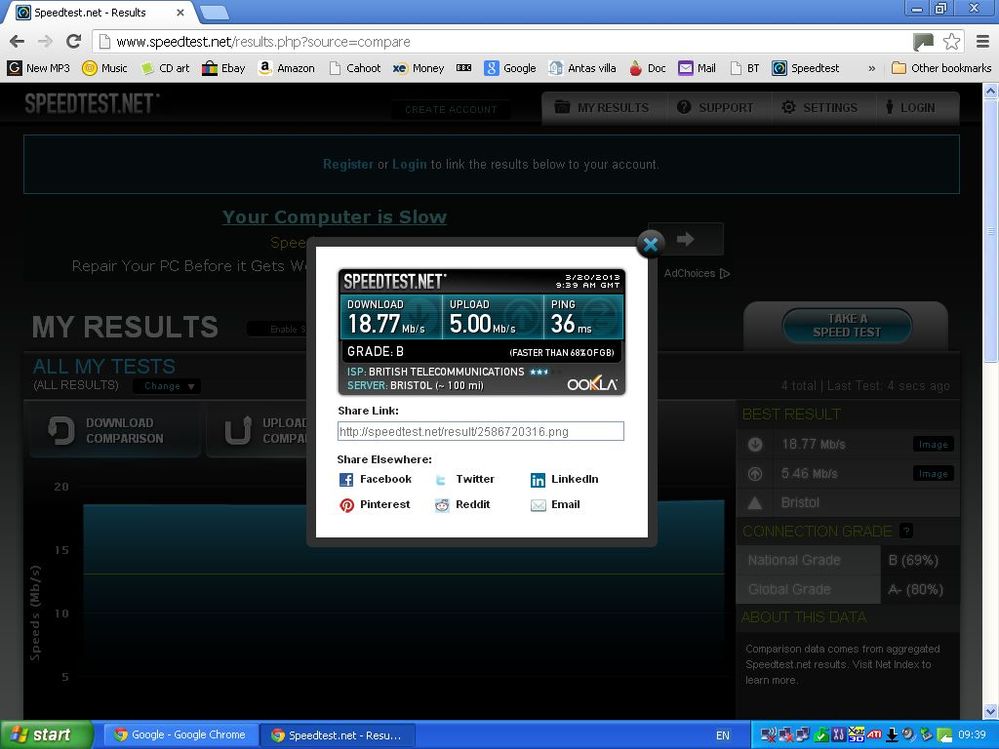Follow the Register link

tap(348, 164)
